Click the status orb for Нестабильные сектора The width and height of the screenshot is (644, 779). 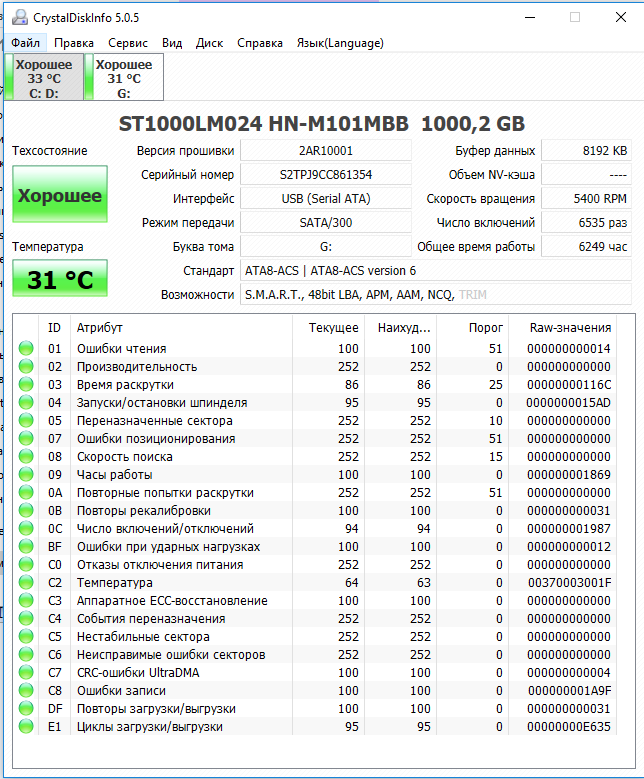tap(26, 636)
